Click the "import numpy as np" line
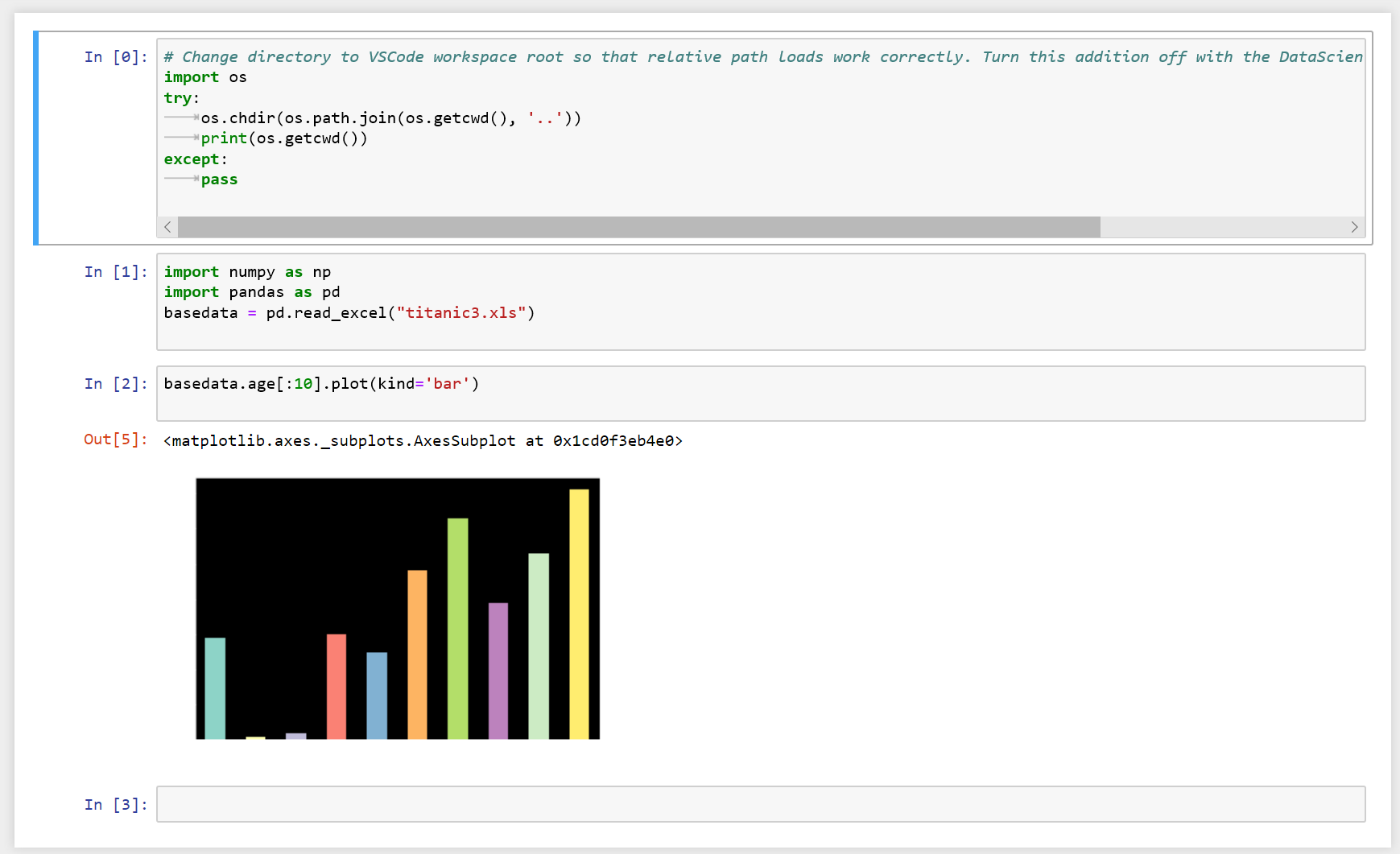Image resolution: width=1400 pixels, height=854 pixels. pyautogui.click(x=247, y=272)
